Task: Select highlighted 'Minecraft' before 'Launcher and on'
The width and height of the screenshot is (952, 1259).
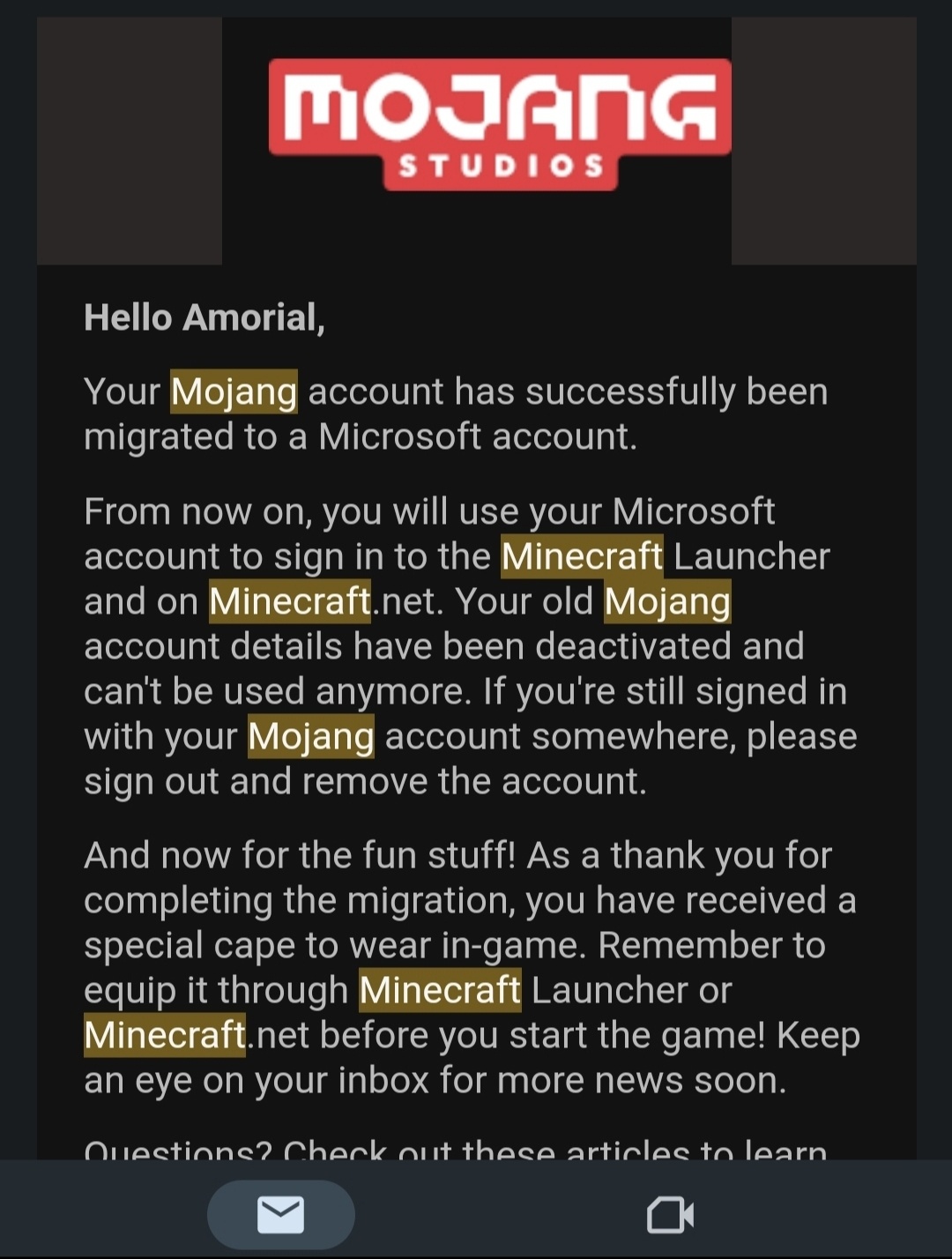Action: 582,556
